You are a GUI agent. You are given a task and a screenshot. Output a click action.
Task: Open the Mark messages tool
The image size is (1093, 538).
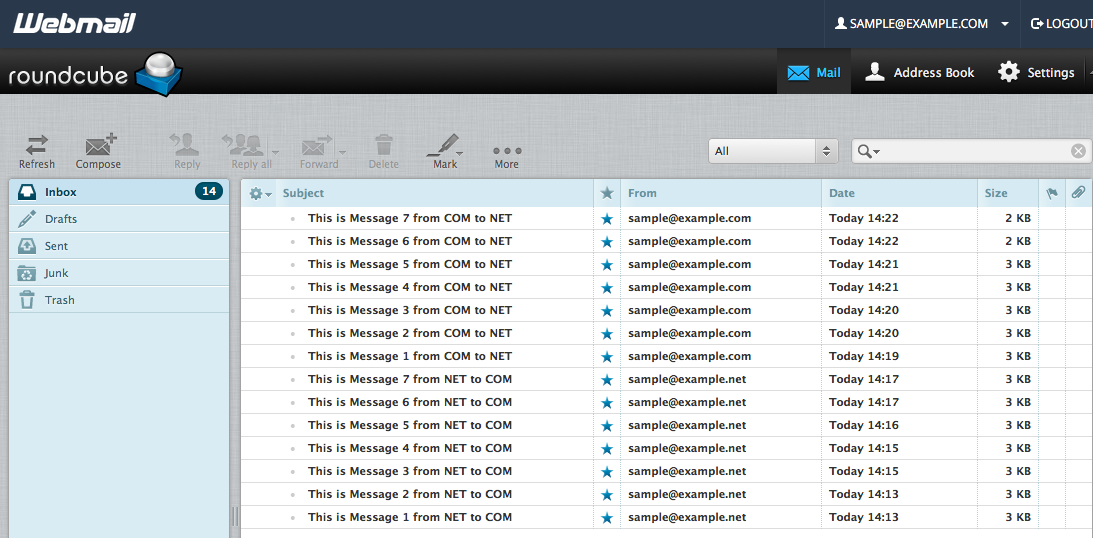[445, 152]
